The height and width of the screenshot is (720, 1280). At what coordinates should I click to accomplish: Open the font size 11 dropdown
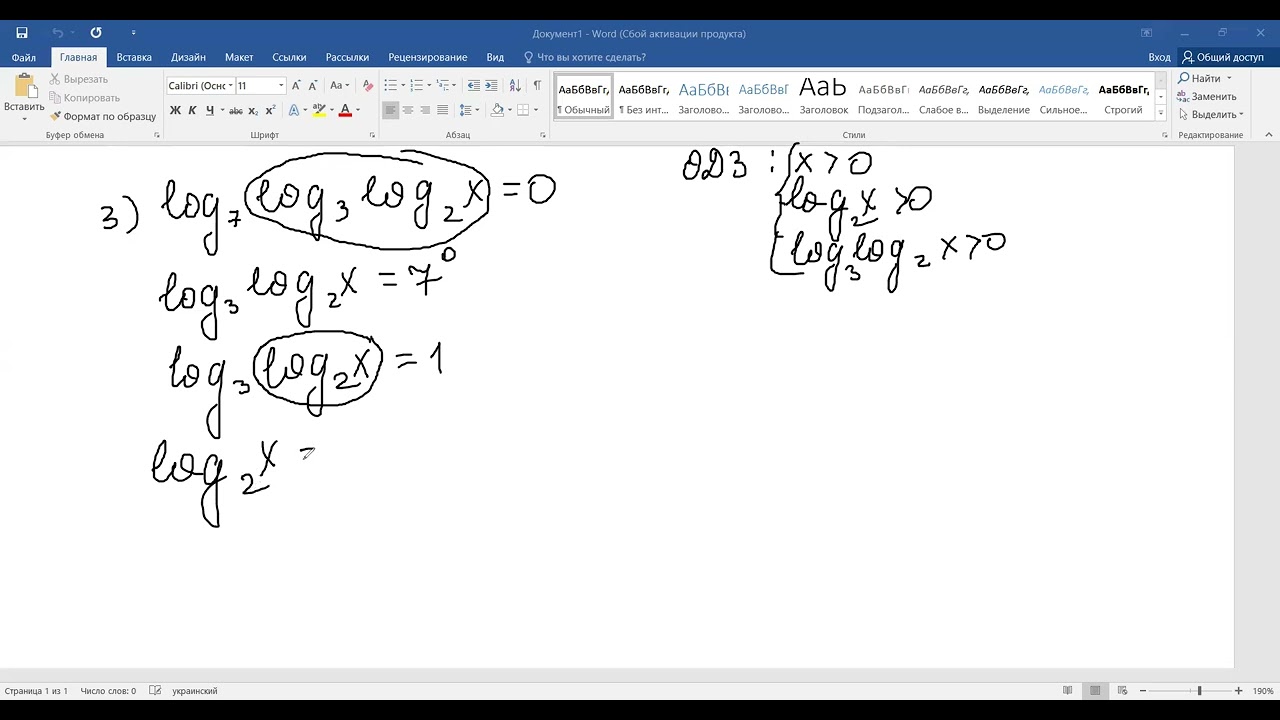[x=281, y=86]
